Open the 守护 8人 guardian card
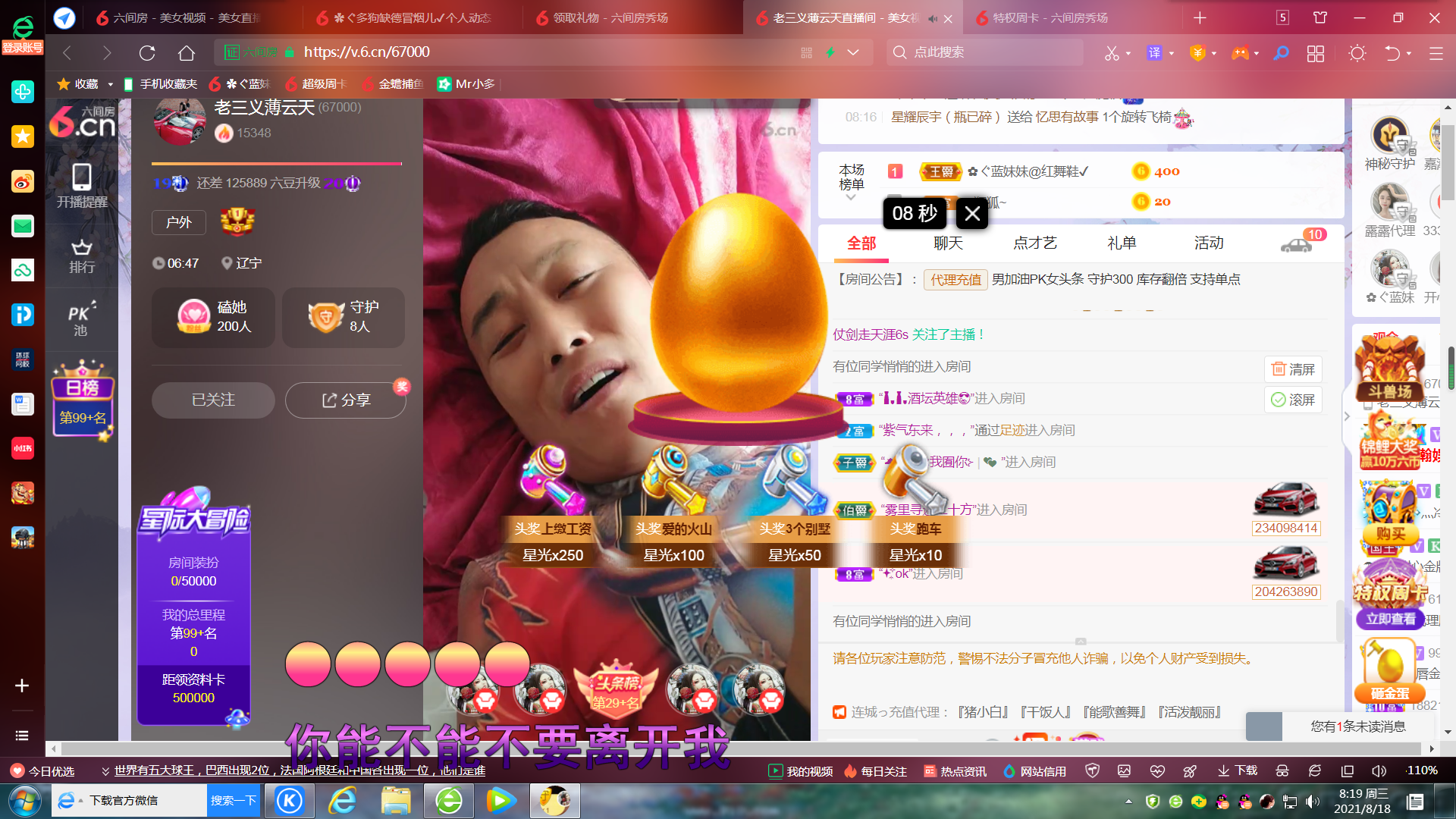Image resolution: width=1456 pixels, height=819 pixels. pyautogui.click(x=344, y=317)
